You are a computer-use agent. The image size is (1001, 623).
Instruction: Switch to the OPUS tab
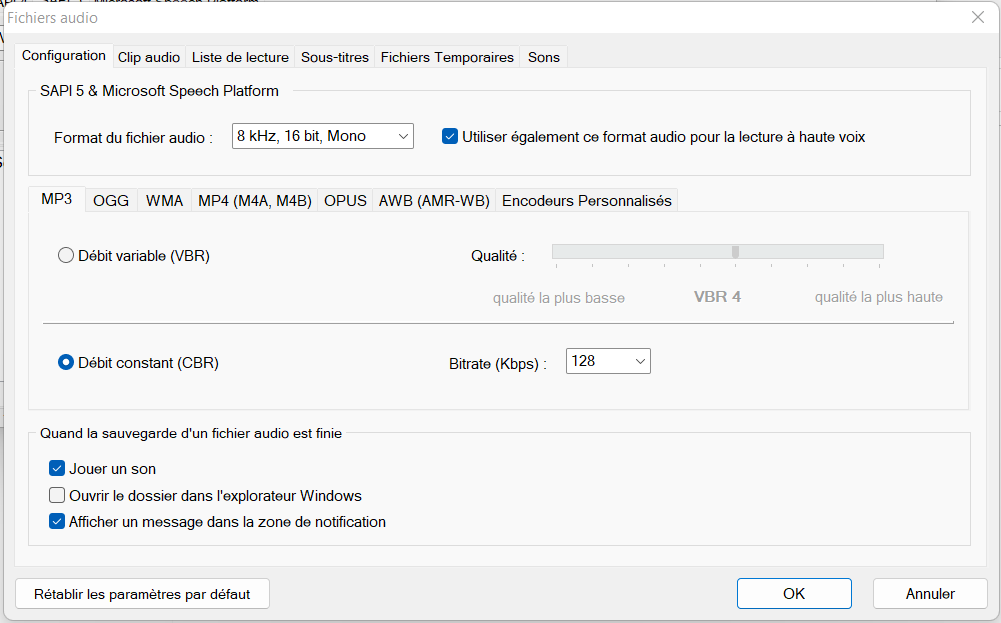(x=345, y=200)
